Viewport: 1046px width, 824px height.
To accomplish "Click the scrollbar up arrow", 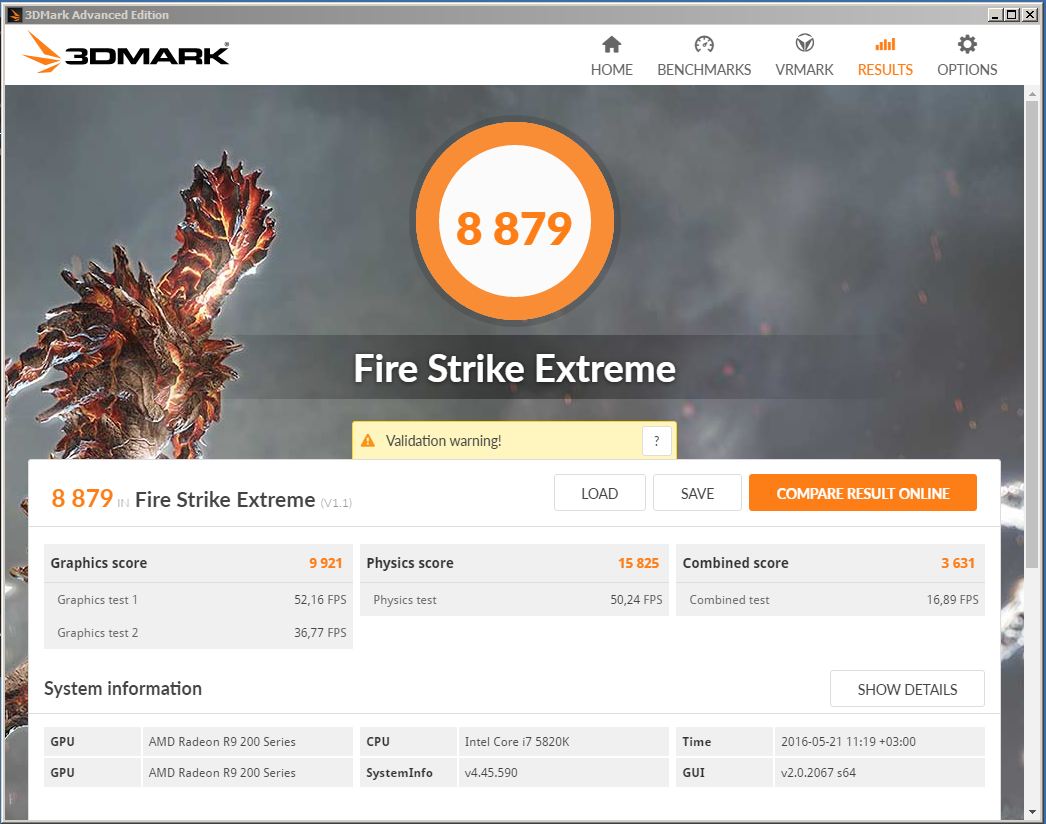I will (x=1033, y=93).
